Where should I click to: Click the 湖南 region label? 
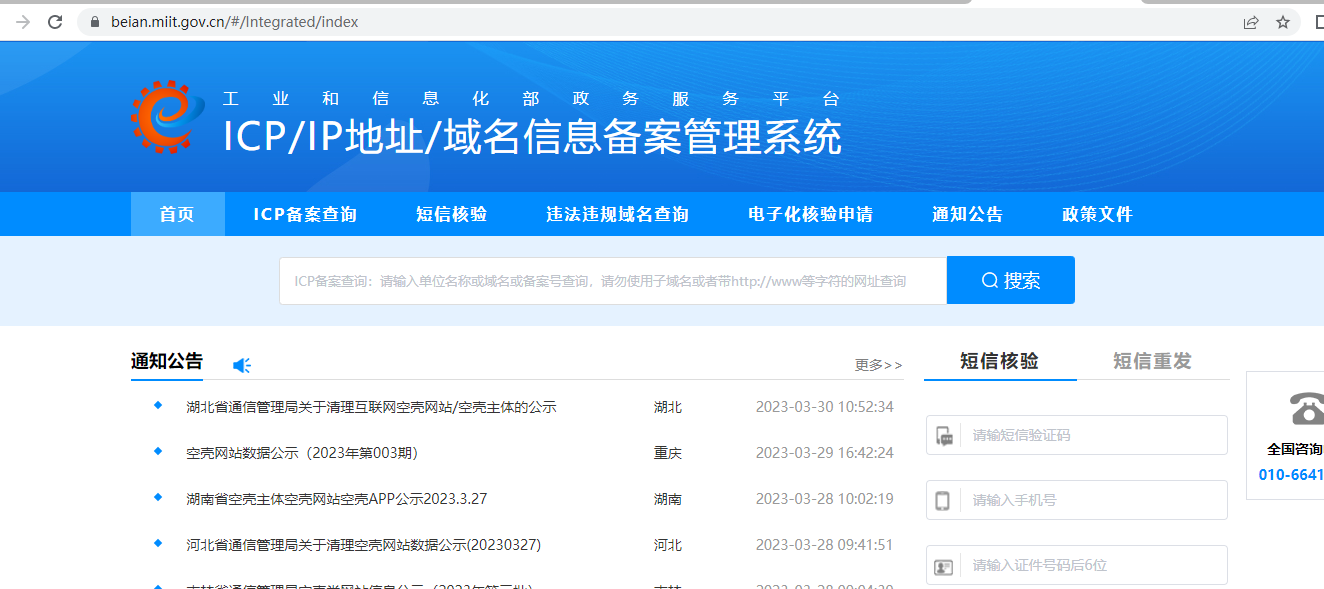pyautogui.click(x=668, y=498)
